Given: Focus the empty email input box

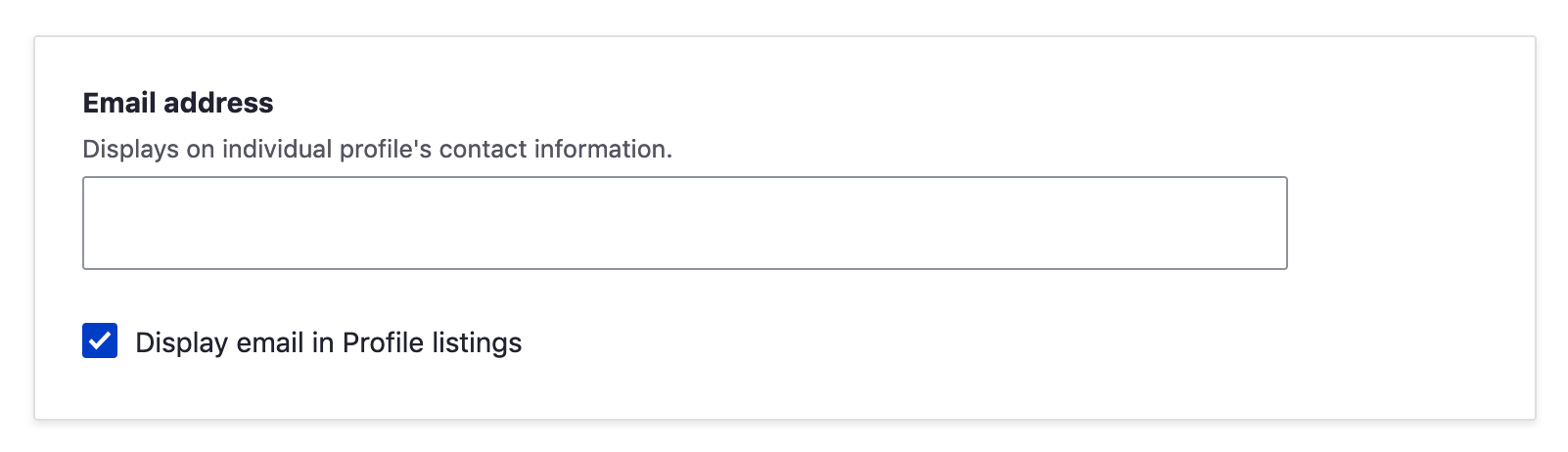Looking at the screenshot, I should pyautogui.click(x=684, y=223).
